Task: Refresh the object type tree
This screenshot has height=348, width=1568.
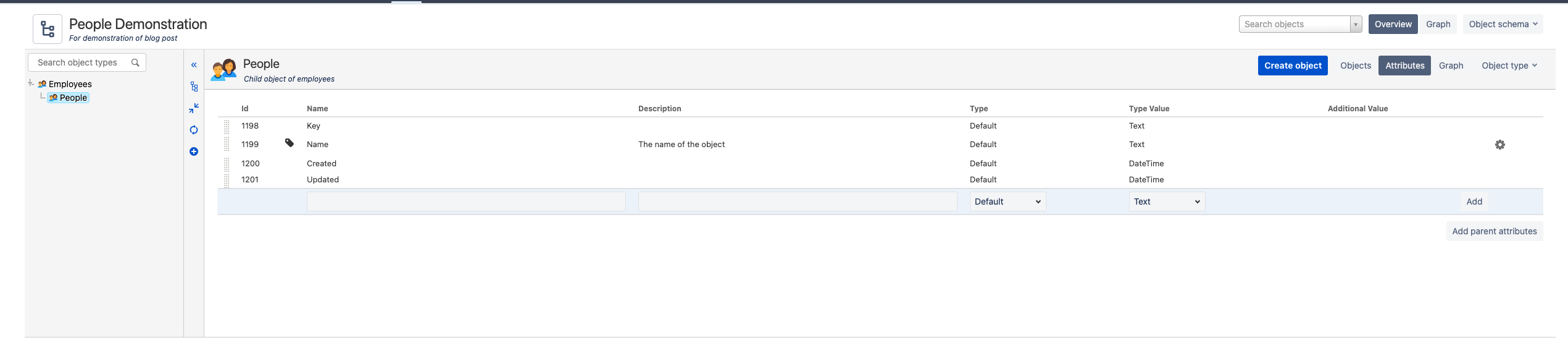Action: [194, 130]
